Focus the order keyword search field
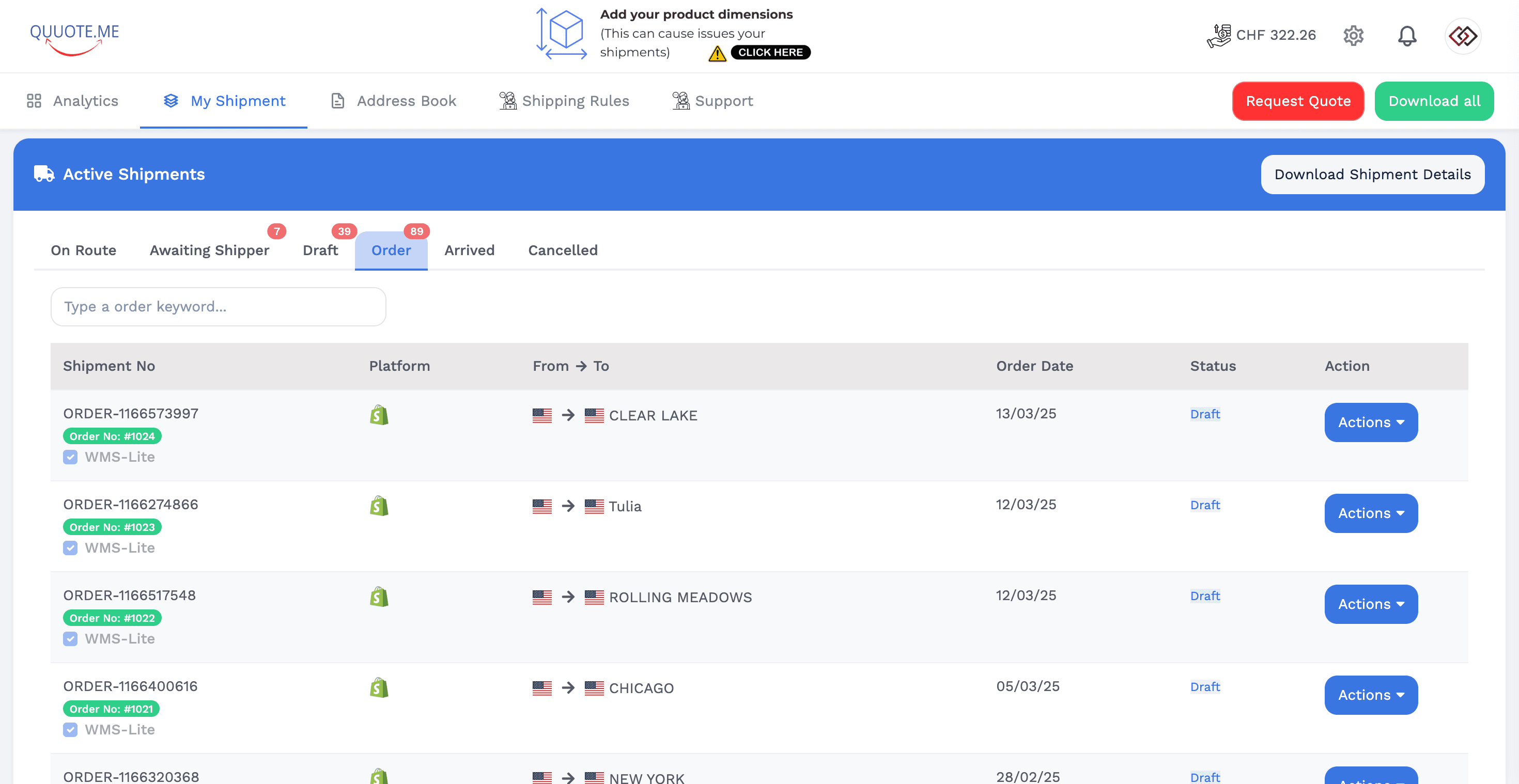 click(218, 307)
